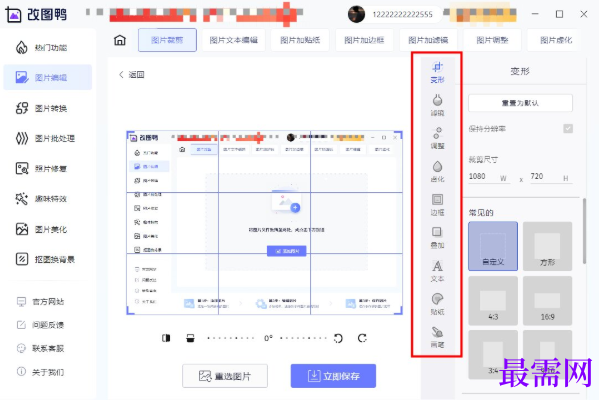Rotate image counterclockwise
The width and height of the screenshot is (611, 404).
click(x=338, y=338)
